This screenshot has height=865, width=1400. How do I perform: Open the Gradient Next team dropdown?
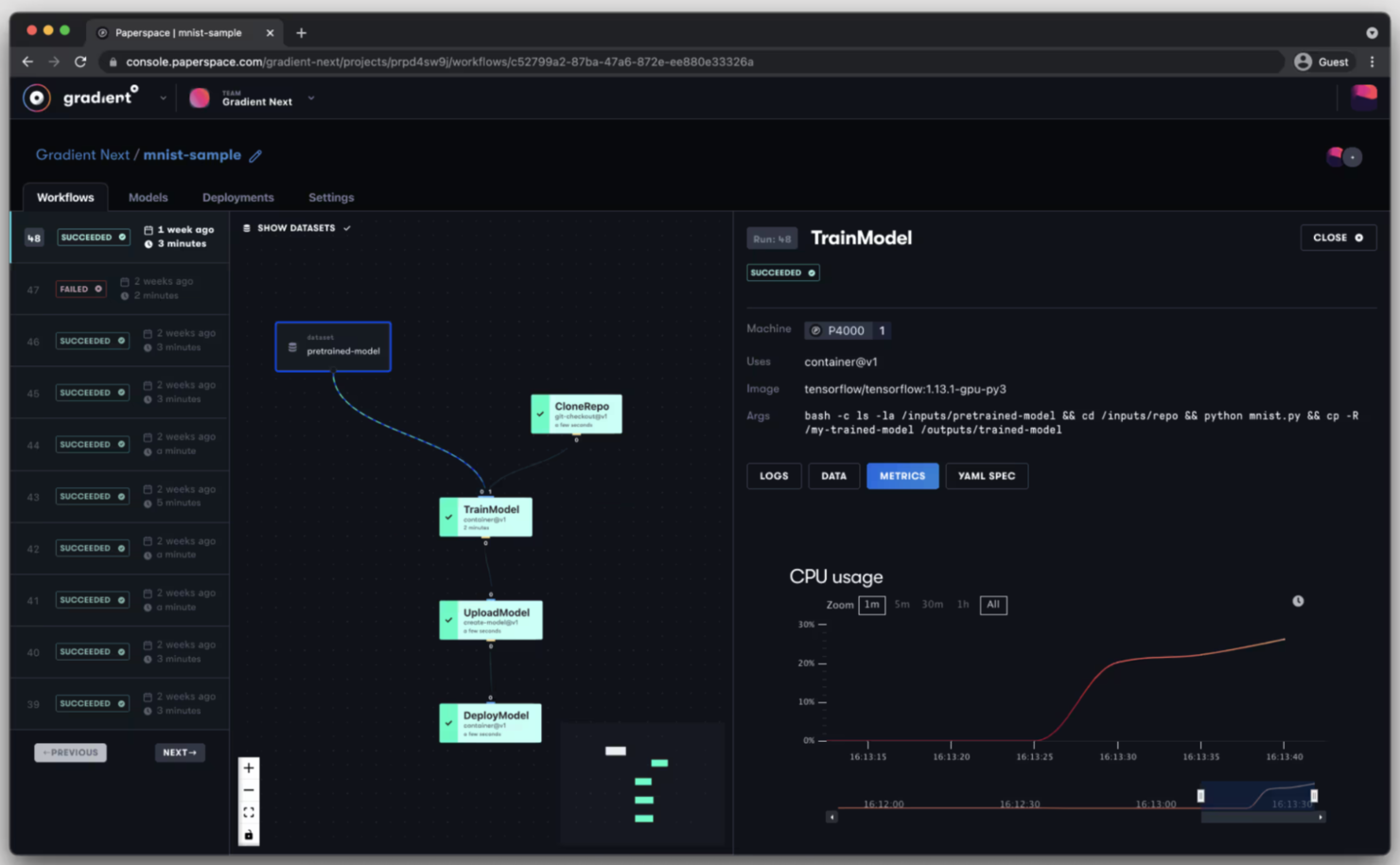click(x=312, y=97)
